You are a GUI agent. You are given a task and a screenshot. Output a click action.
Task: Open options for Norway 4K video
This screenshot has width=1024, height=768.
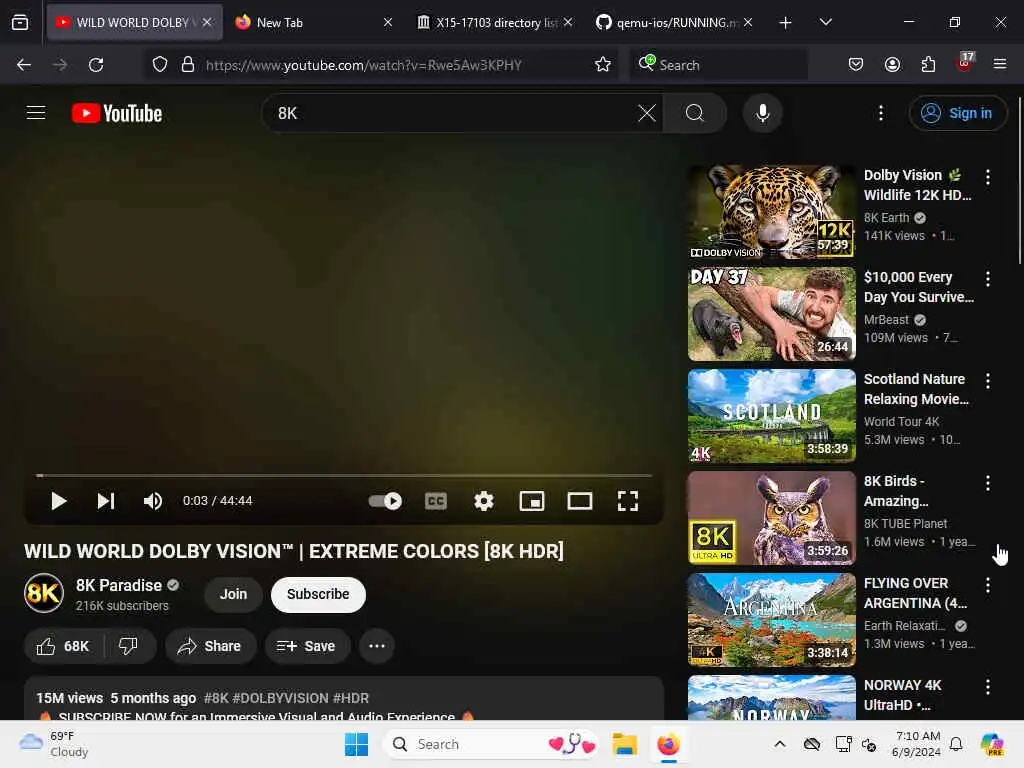[987, 687]
